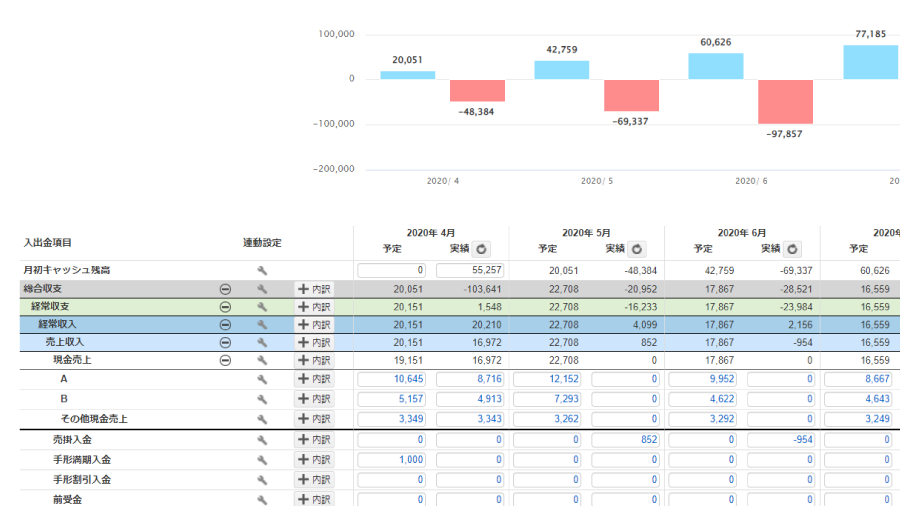Screen dimensions: 900x506
Task: Click the 内訳 button for 前受金
Action: click(x=314, y=499)
